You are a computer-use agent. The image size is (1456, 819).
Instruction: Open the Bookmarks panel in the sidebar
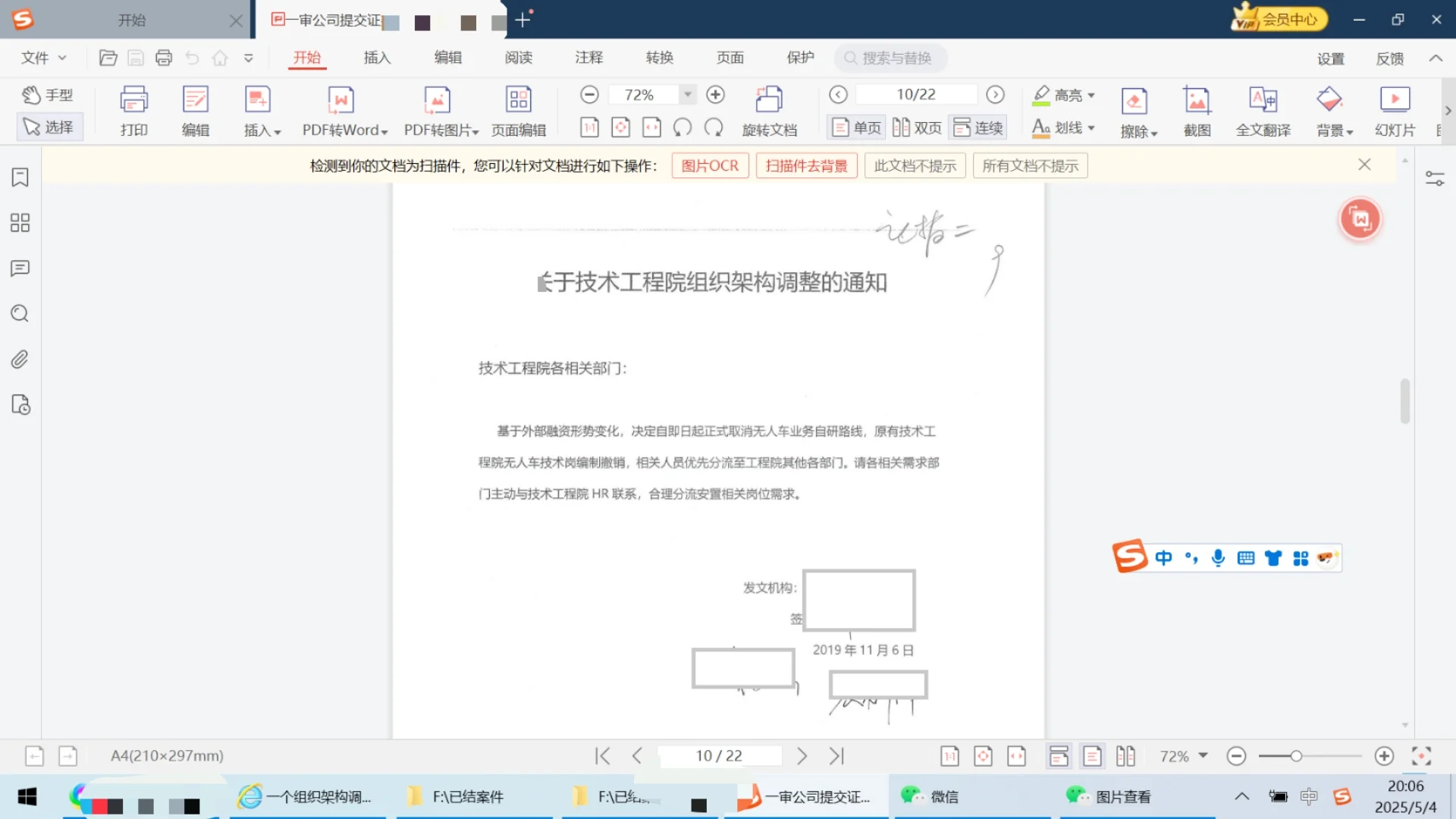click(20, 177)
